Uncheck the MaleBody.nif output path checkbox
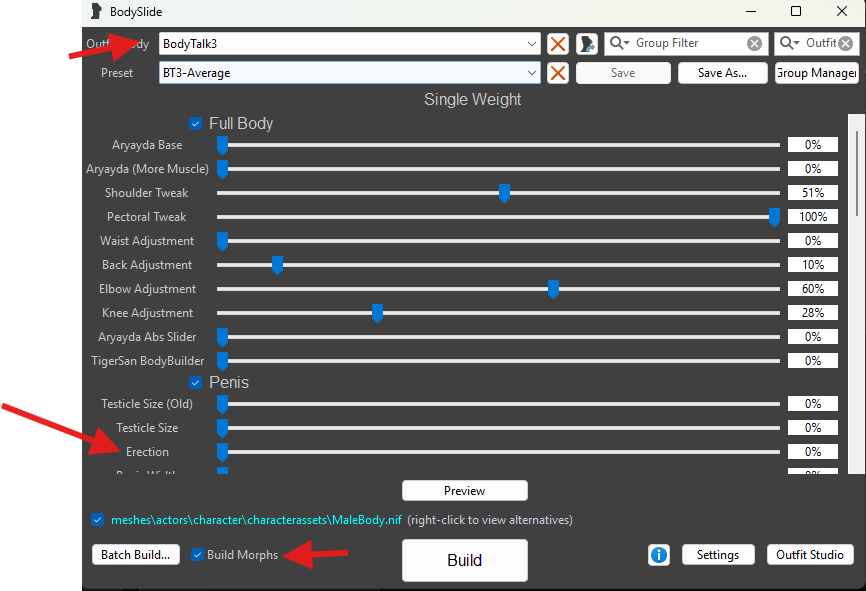This screenshot has height=591, width=866. click(x=98, y=520)
